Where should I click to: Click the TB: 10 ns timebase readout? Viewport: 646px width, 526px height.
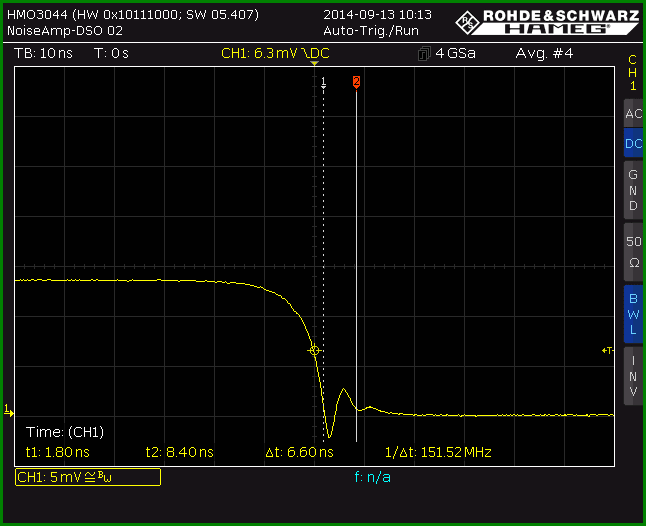click(x=43, y=53)
